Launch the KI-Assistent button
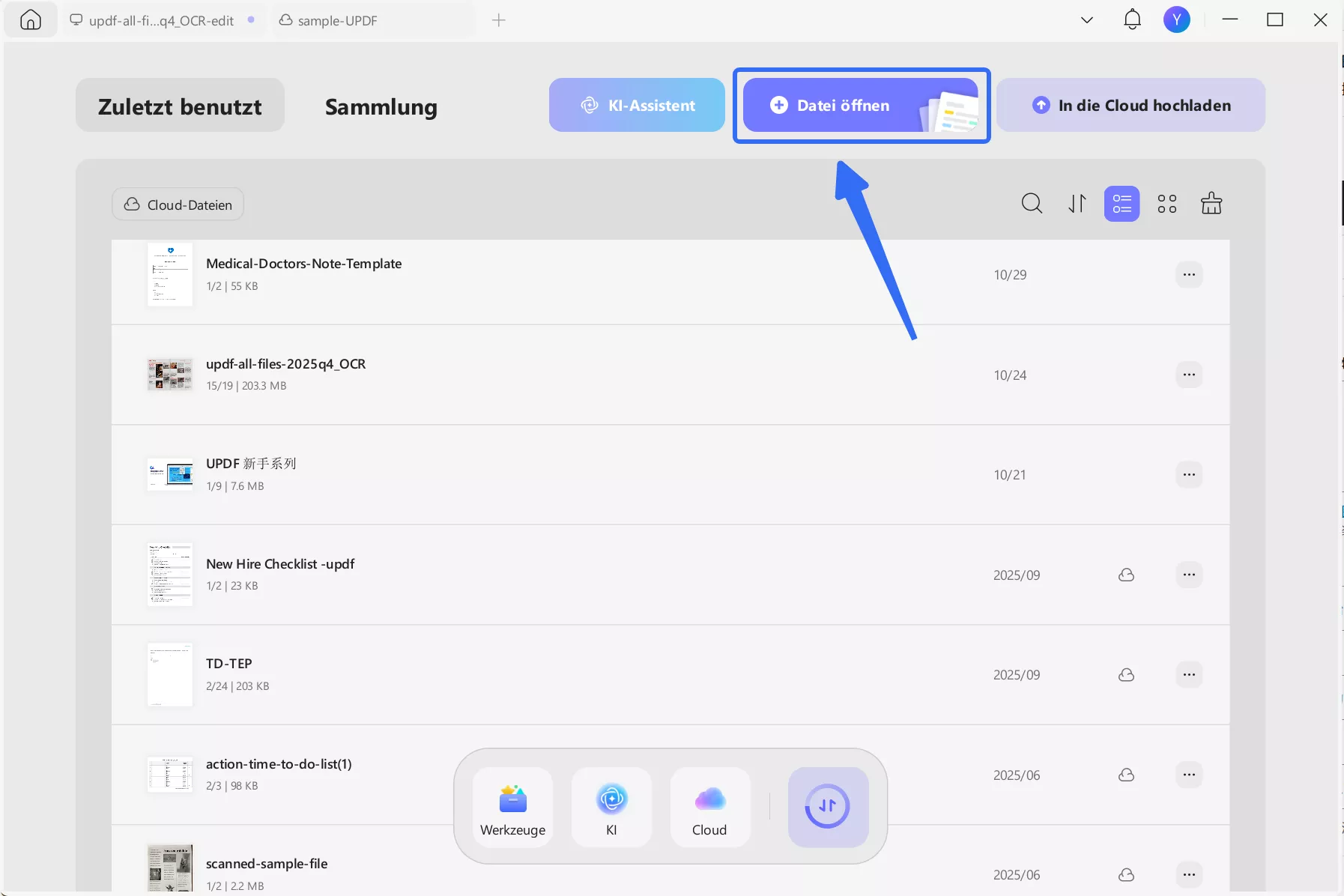1344x896 pixels. tap(637, 106)
